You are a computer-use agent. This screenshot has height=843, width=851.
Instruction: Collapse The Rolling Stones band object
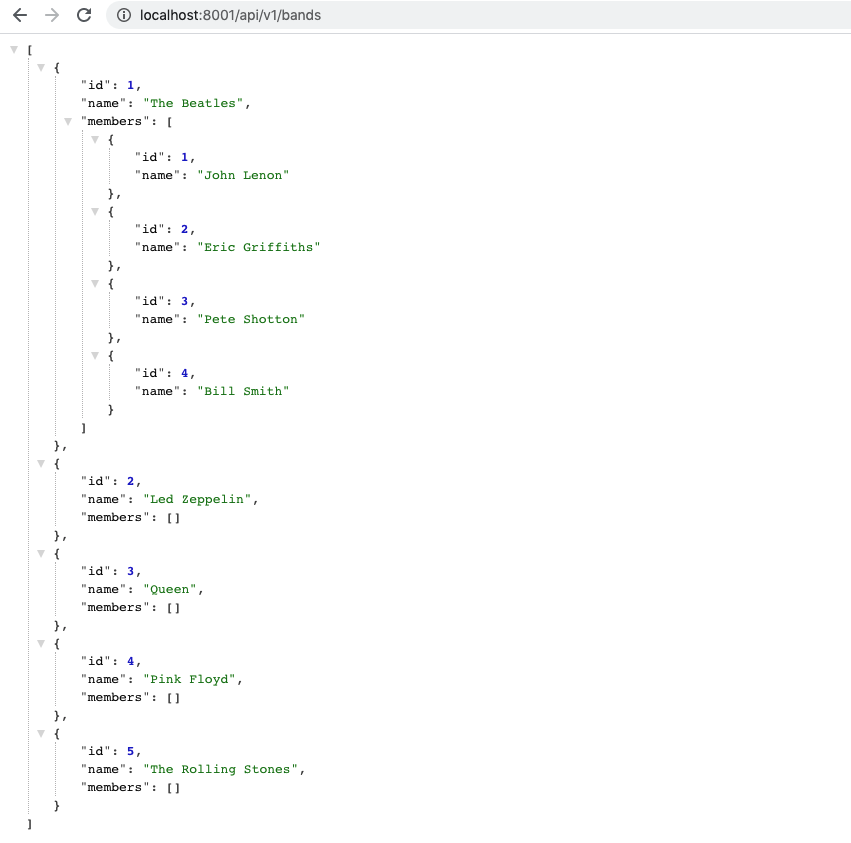click(x=41, y=733)
